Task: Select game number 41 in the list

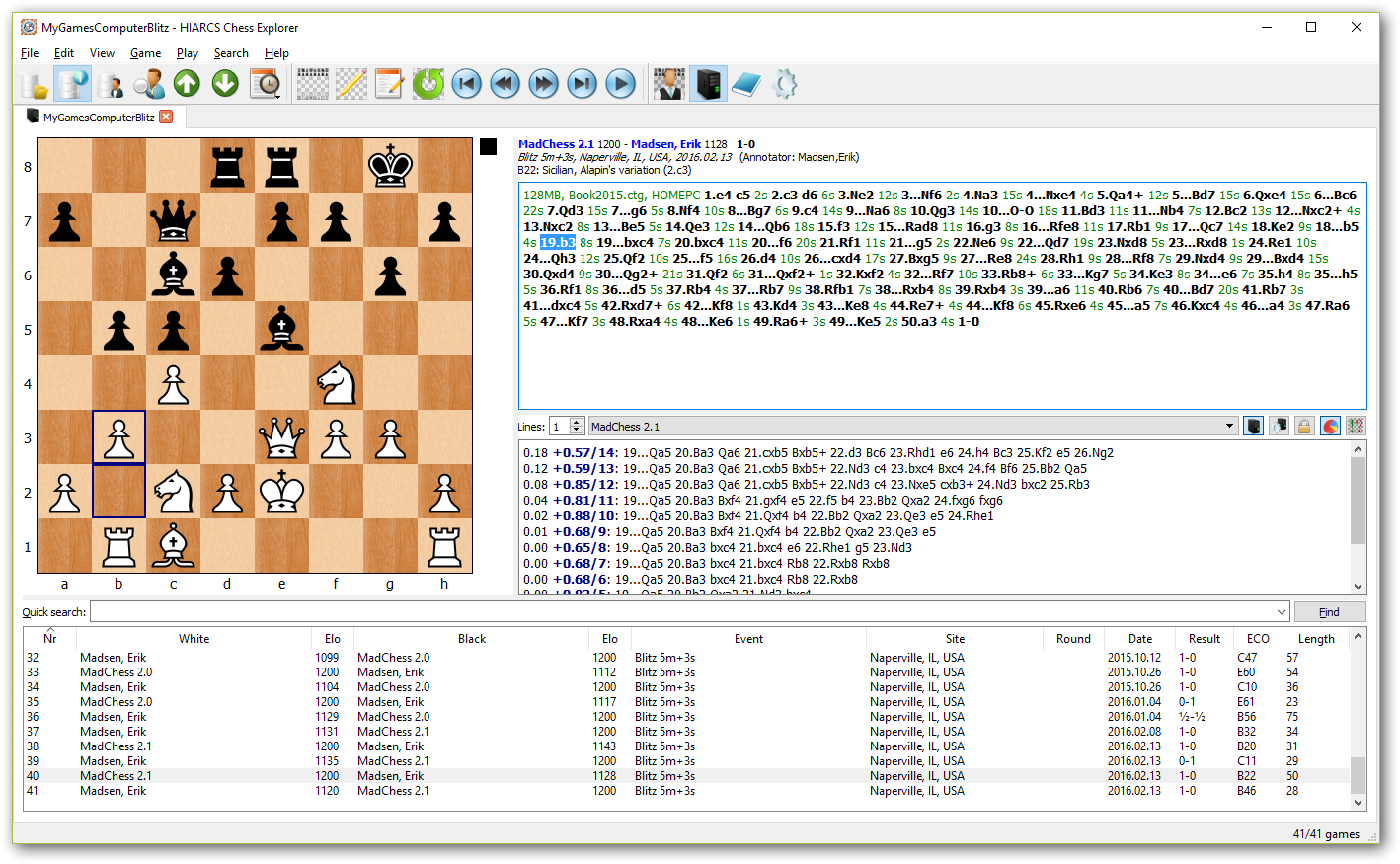Action: [686, 791]
